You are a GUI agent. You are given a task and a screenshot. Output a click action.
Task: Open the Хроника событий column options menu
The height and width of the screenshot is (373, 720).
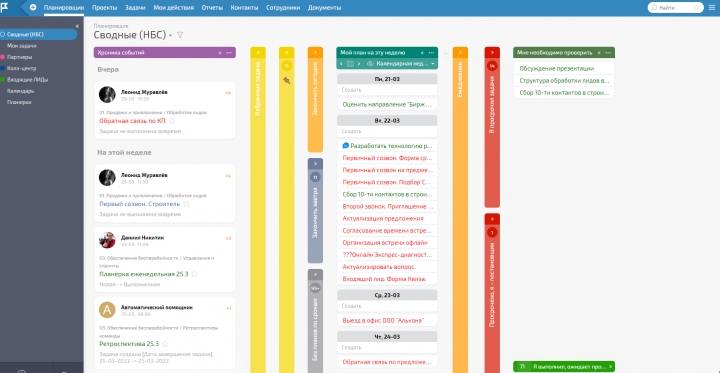pos(229,52)
